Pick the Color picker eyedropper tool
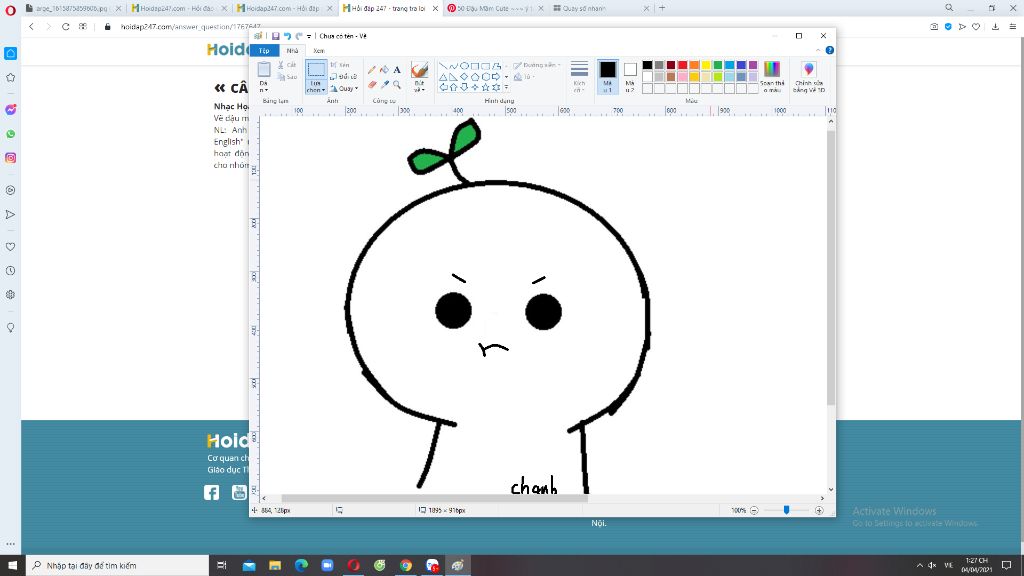1024x576 pixels. tap(384, 84)
